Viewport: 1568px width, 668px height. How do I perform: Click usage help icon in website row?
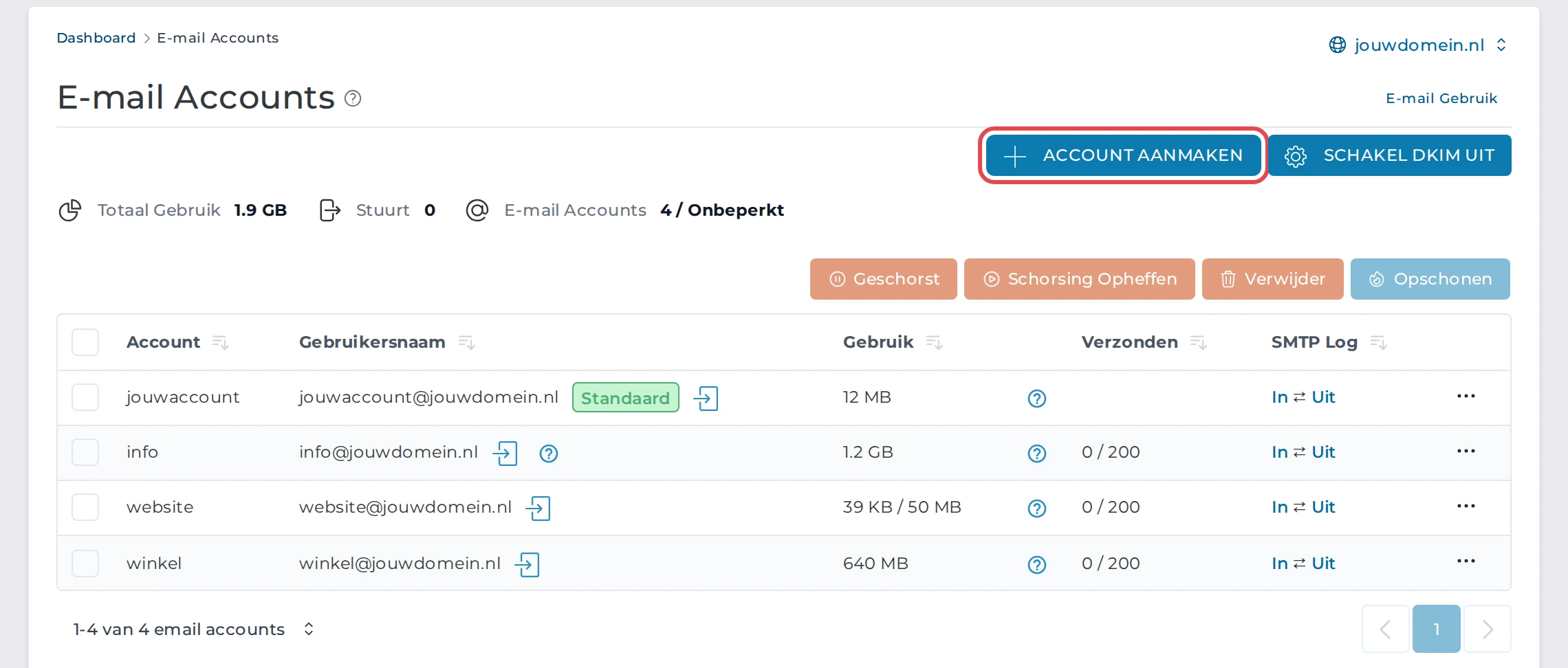(x=1037, y=509)
